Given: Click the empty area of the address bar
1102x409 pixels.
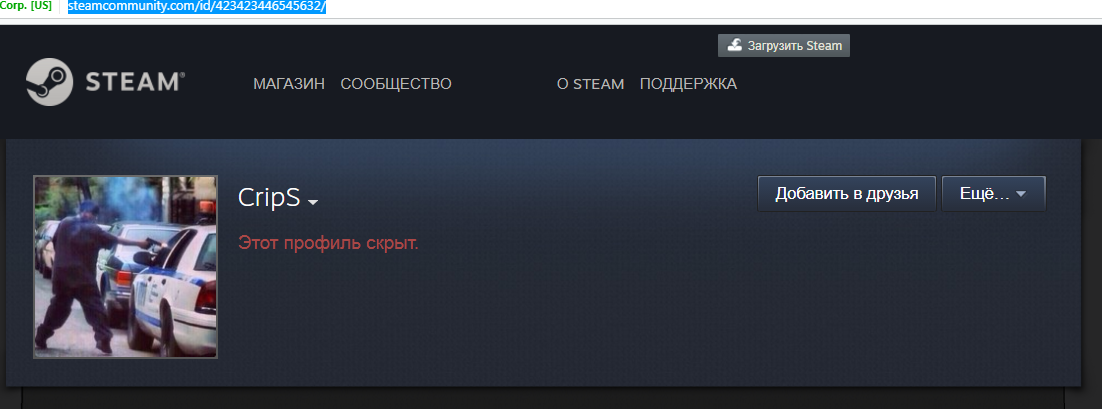Looking at the screenshot, I should tap(703, 8).
